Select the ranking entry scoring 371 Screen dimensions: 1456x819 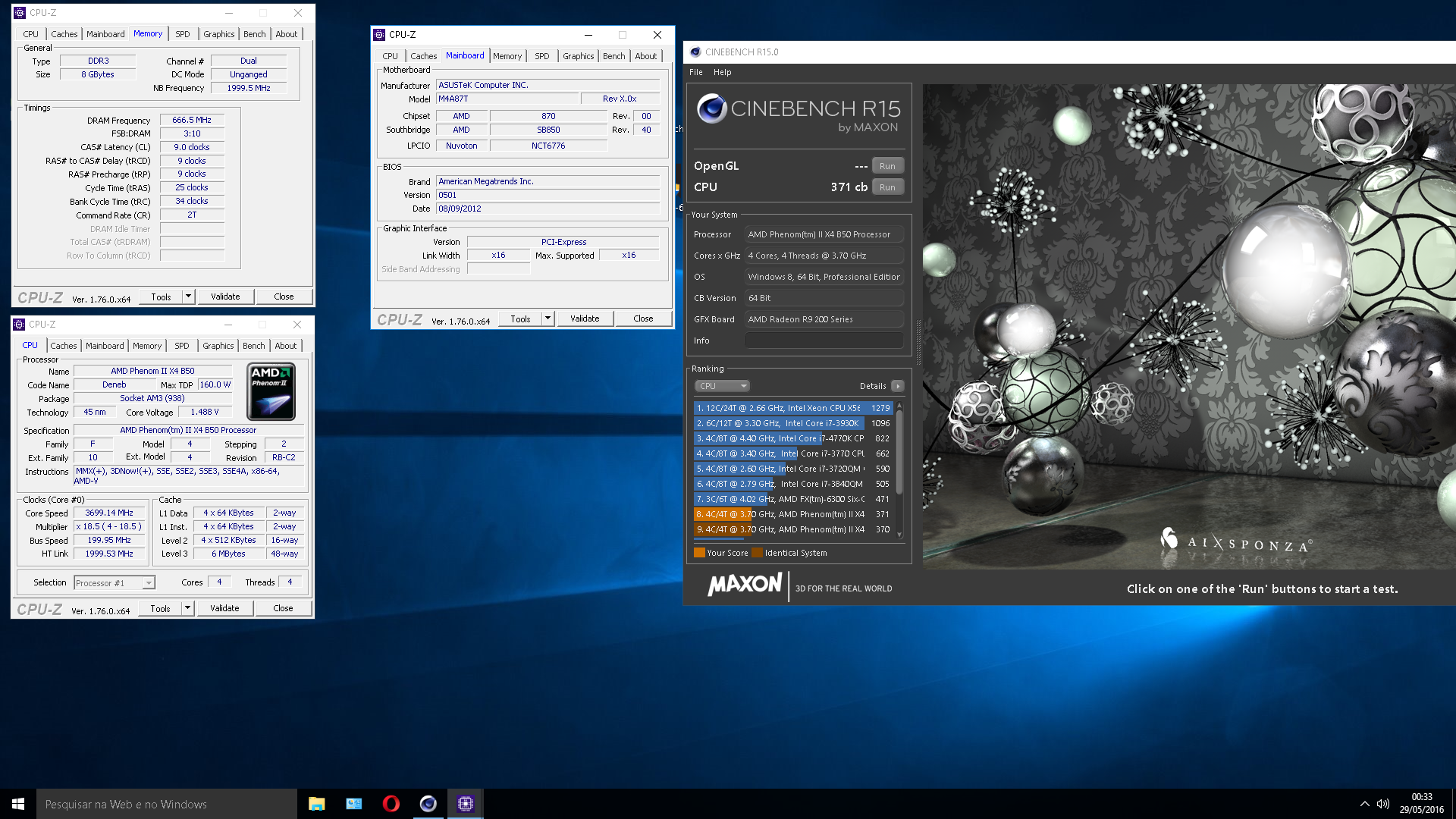coord(793,514)
